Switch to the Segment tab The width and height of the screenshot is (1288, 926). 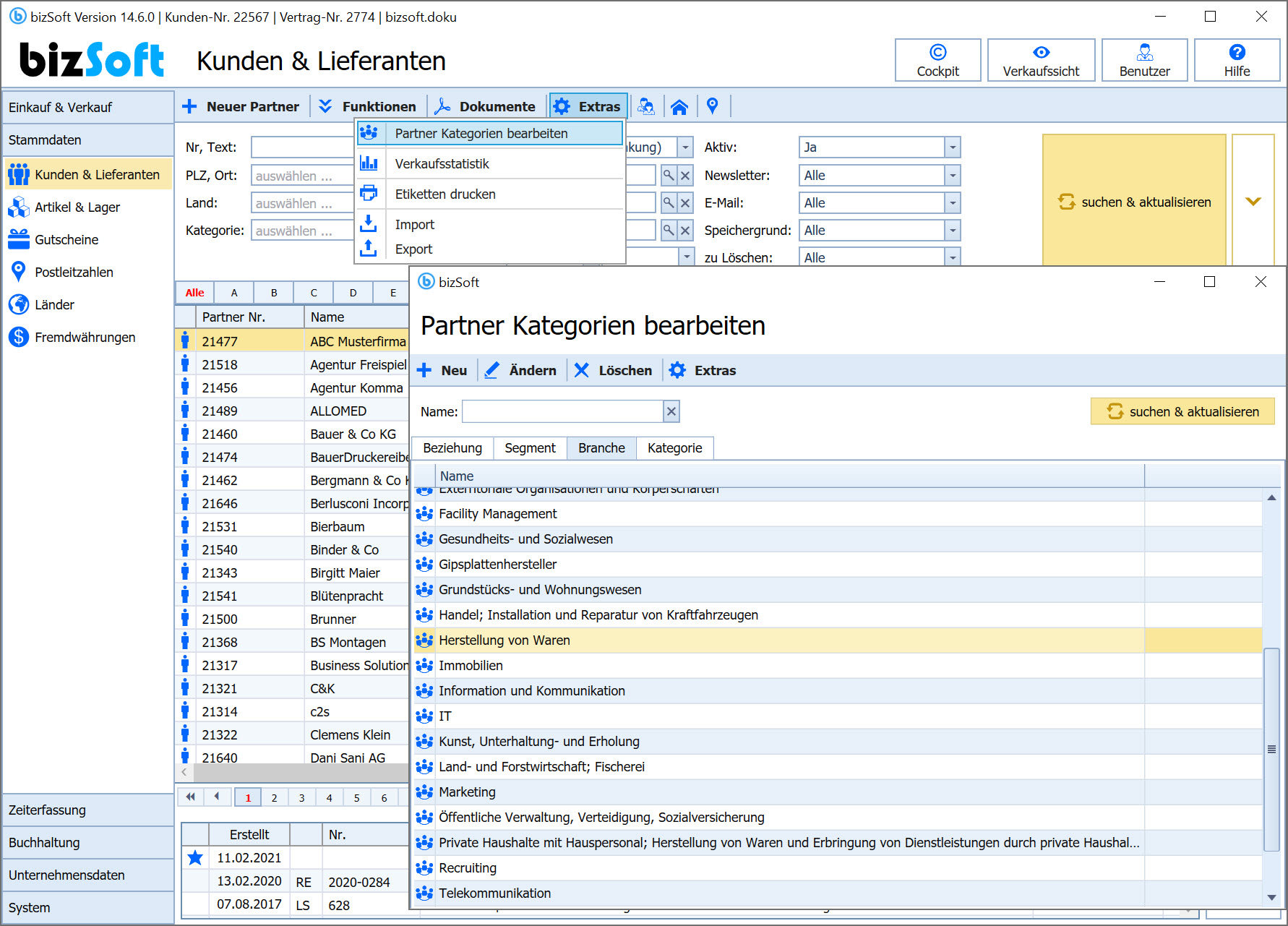(x=530, y=448)
